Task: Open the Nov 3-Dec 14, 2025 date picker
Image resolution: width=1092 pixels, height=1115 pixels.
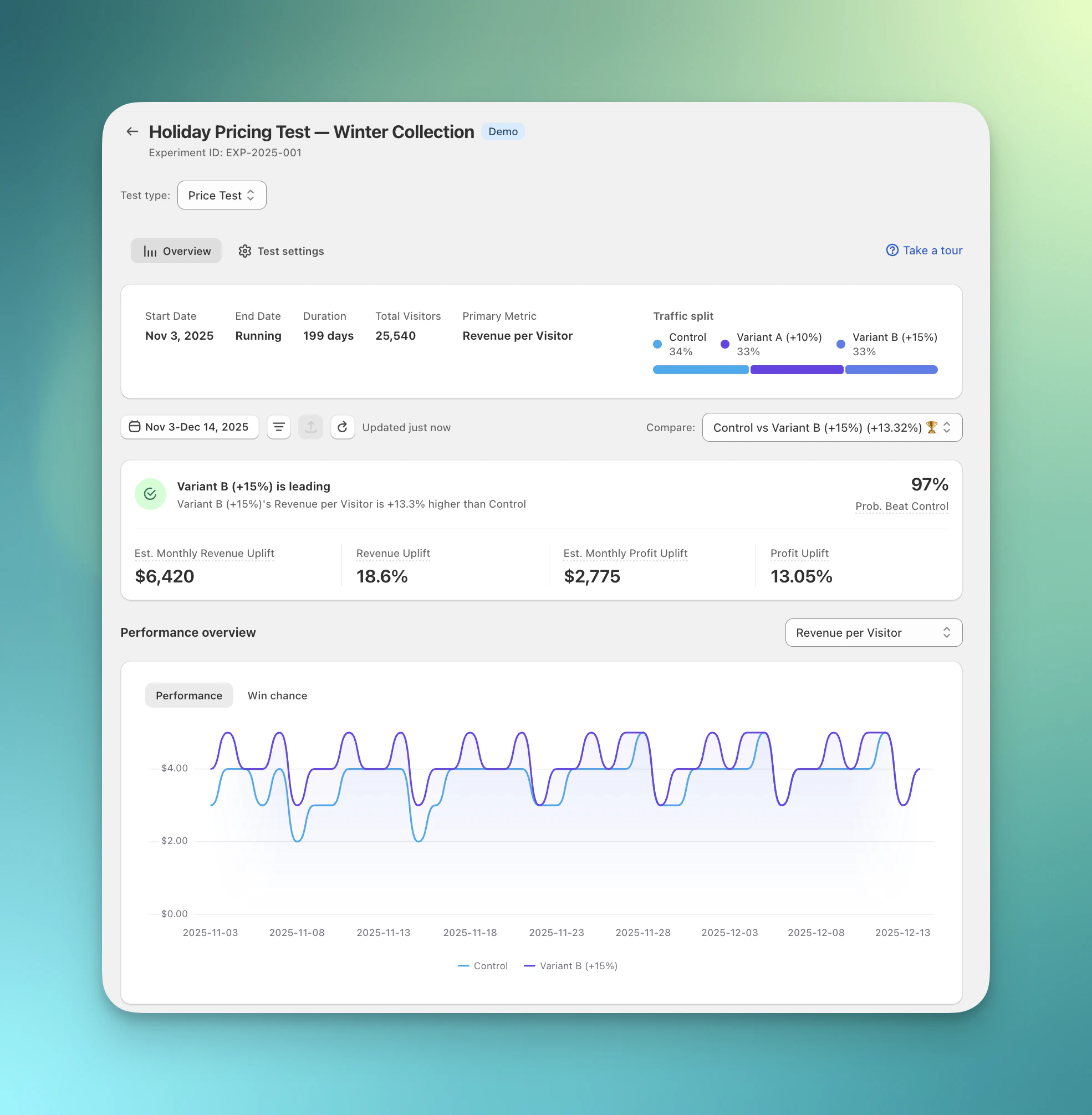Action: pyautogui.click(x=190, y=427)
